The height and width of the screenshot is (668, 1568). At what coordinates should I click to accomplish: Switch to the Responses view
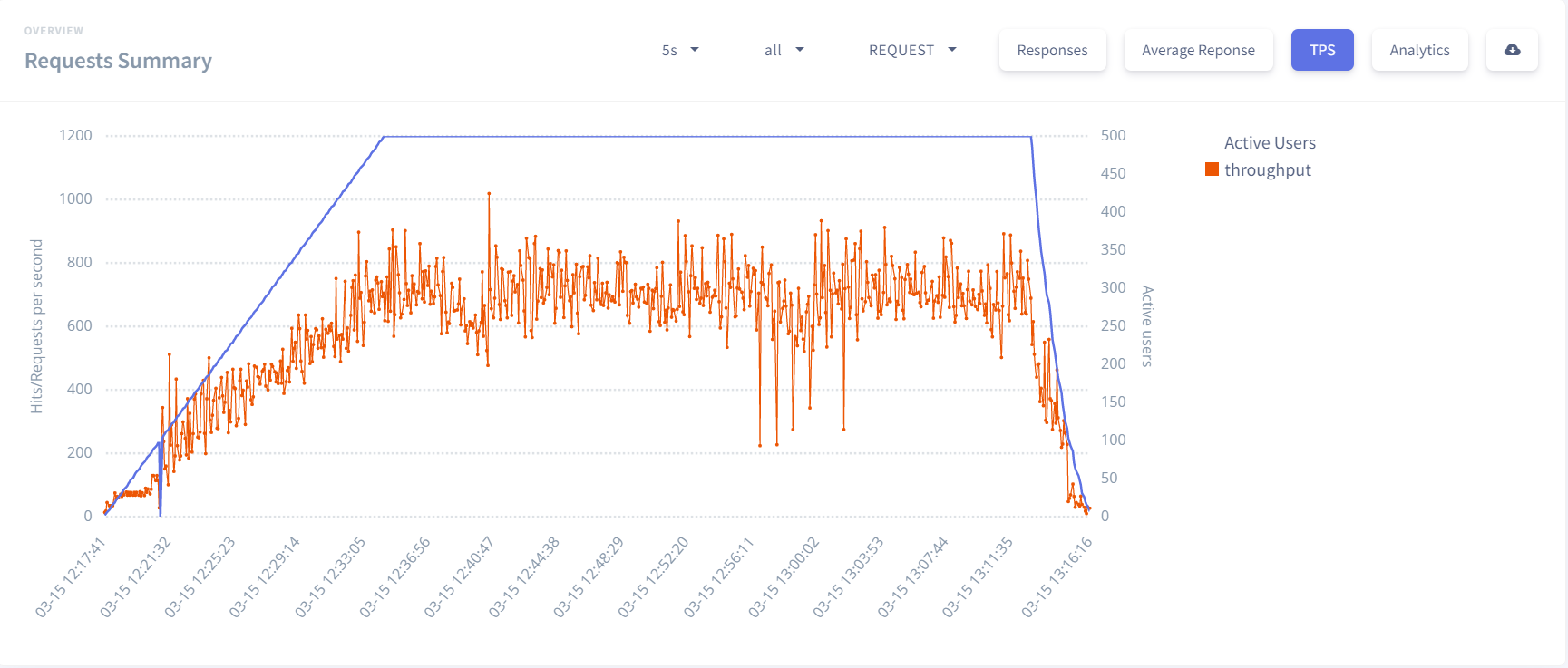[1052, 50]
